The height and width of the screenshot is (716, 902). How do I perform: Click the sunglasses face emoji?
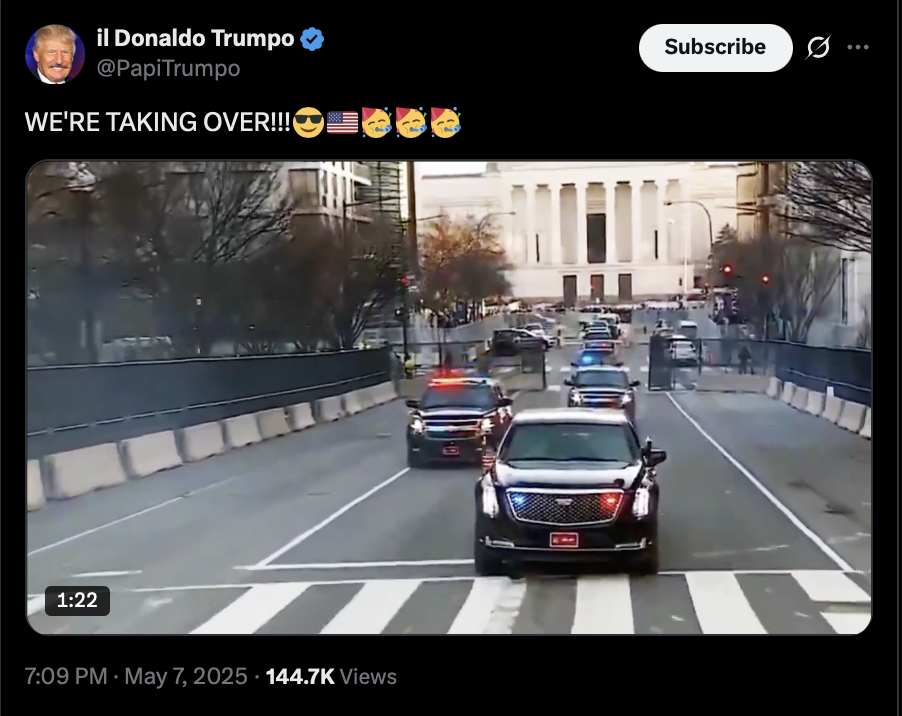308,122
